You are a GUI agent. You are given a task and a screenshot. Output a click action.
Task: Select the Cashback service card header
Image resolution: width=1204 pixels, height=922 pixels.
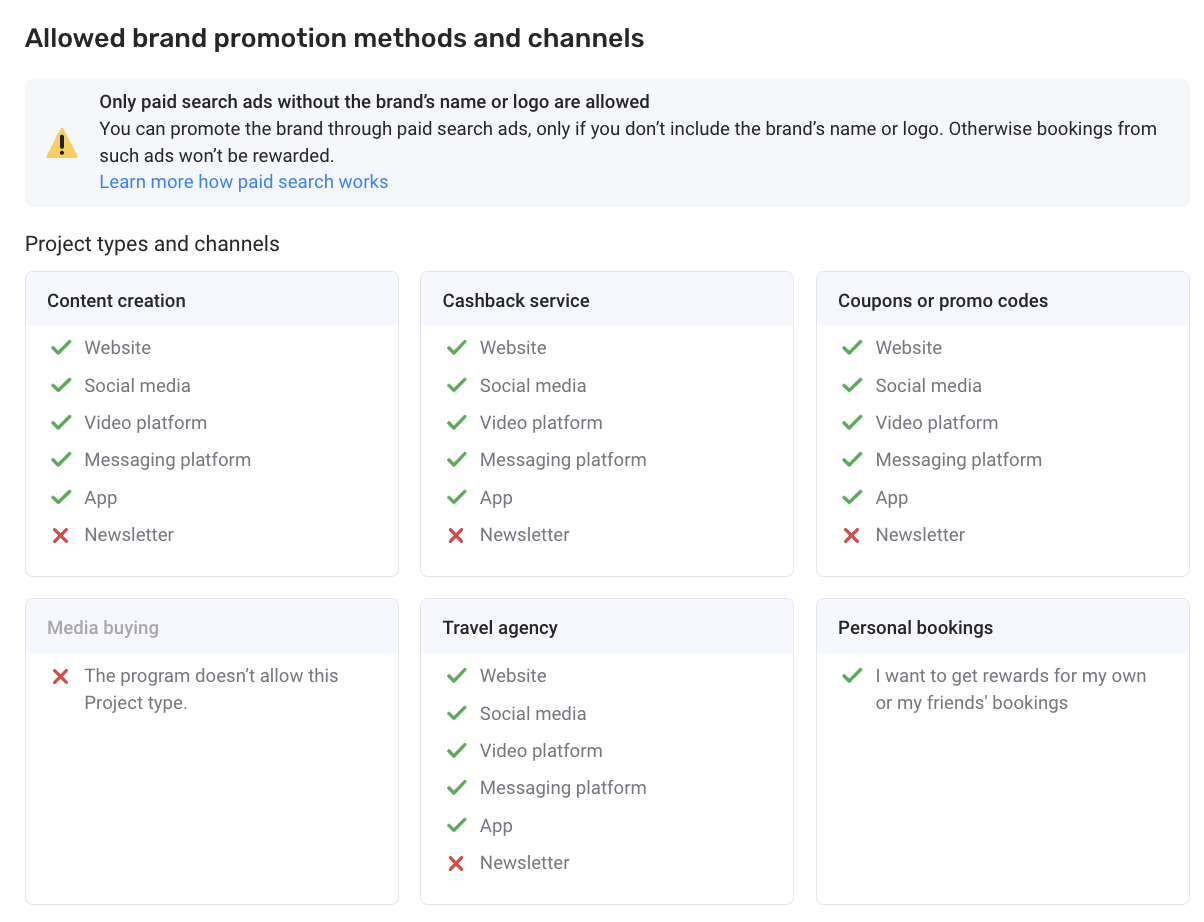(516, 301)
